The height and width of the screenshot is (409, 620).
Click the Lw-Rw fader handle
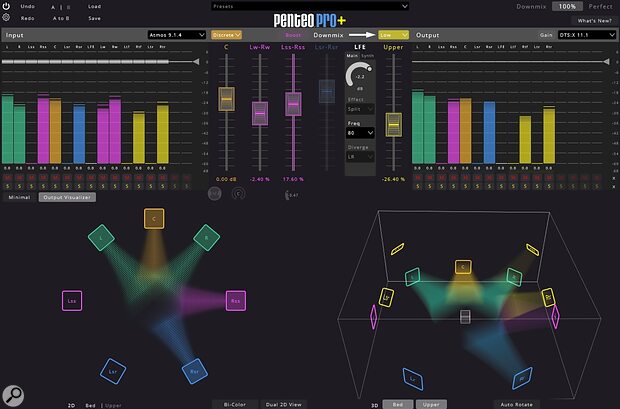click(x=260, y=114)
